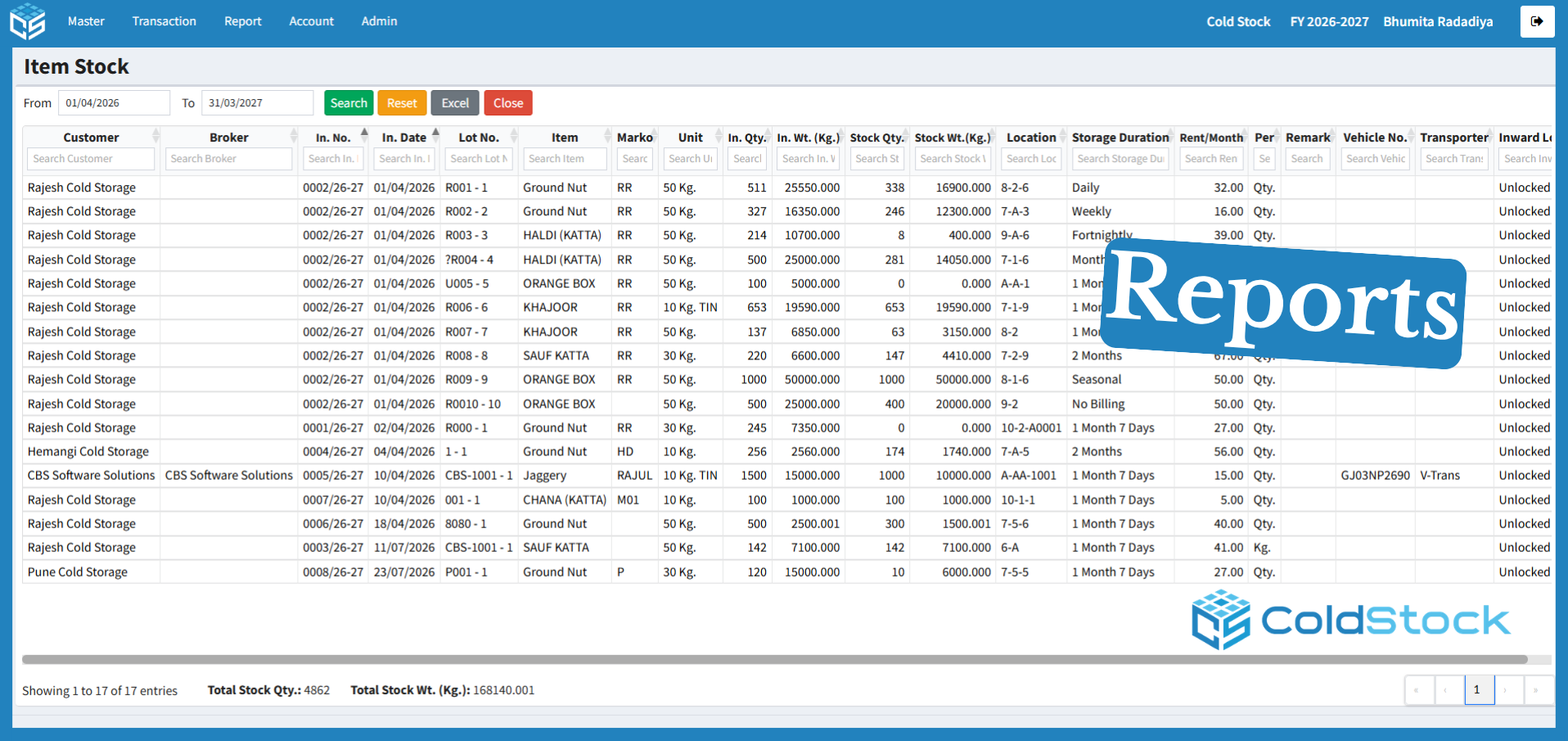Click Vehicle No. column header

coord(1375,138)
